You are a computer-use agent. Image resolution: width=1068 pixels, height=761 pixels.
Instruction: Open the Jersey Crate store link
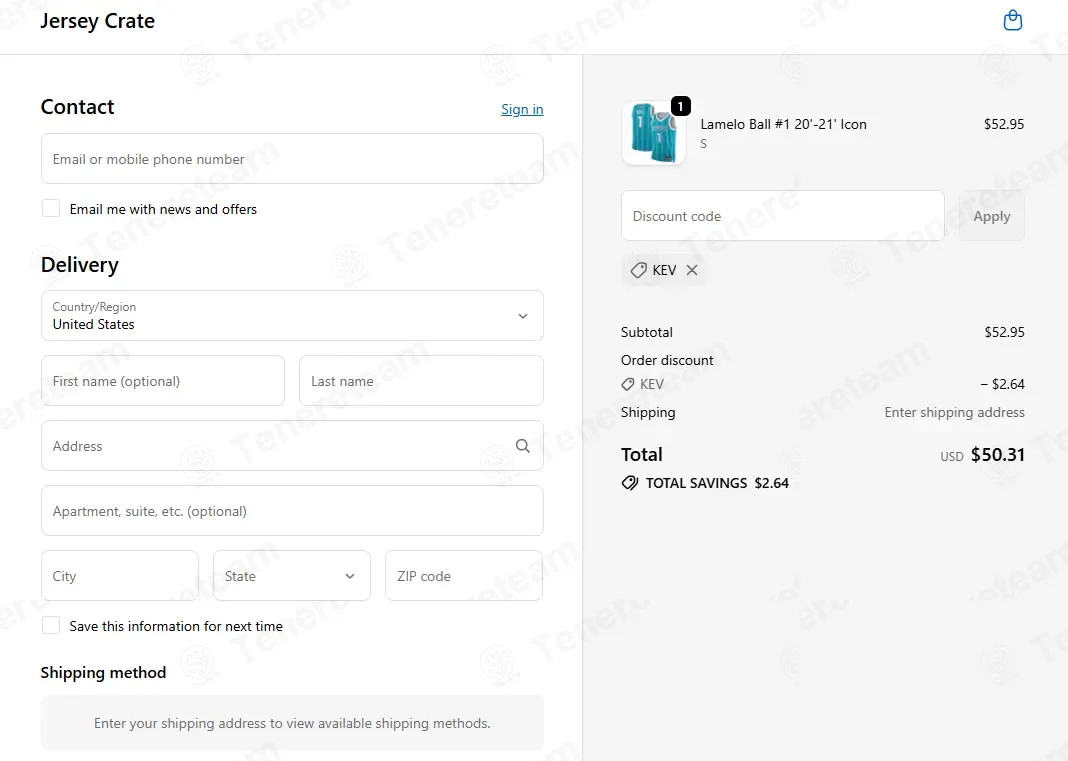point(97,21)
